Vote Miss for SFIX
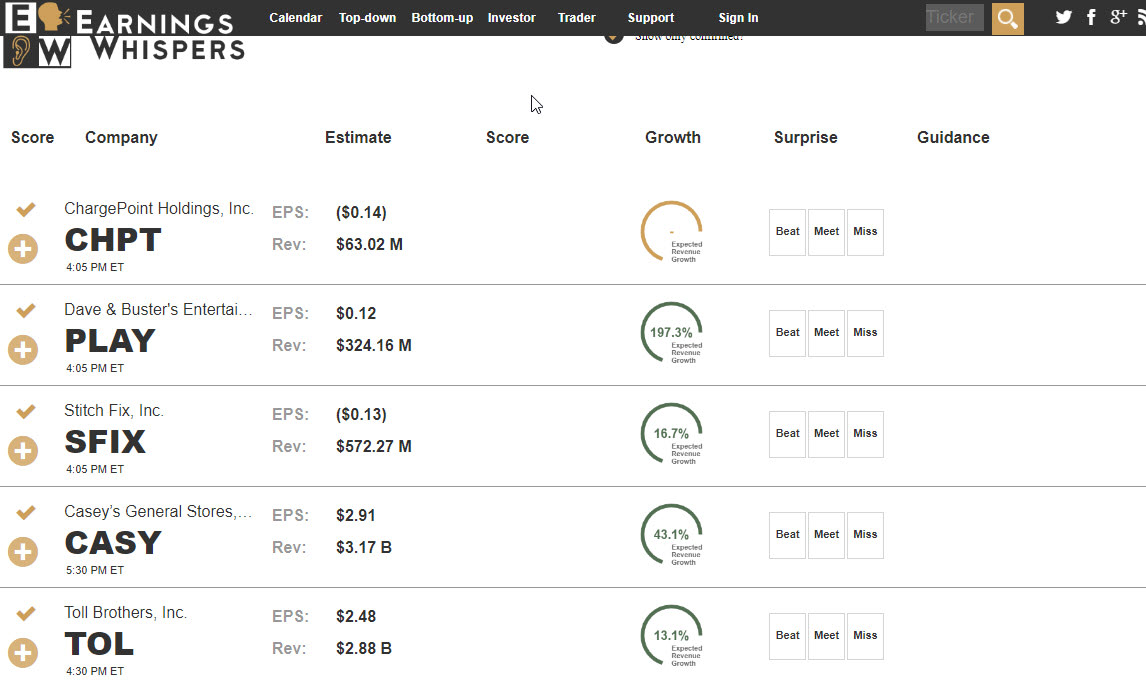The height and width of the screenshot is (687, 1146). click(865, 434)
